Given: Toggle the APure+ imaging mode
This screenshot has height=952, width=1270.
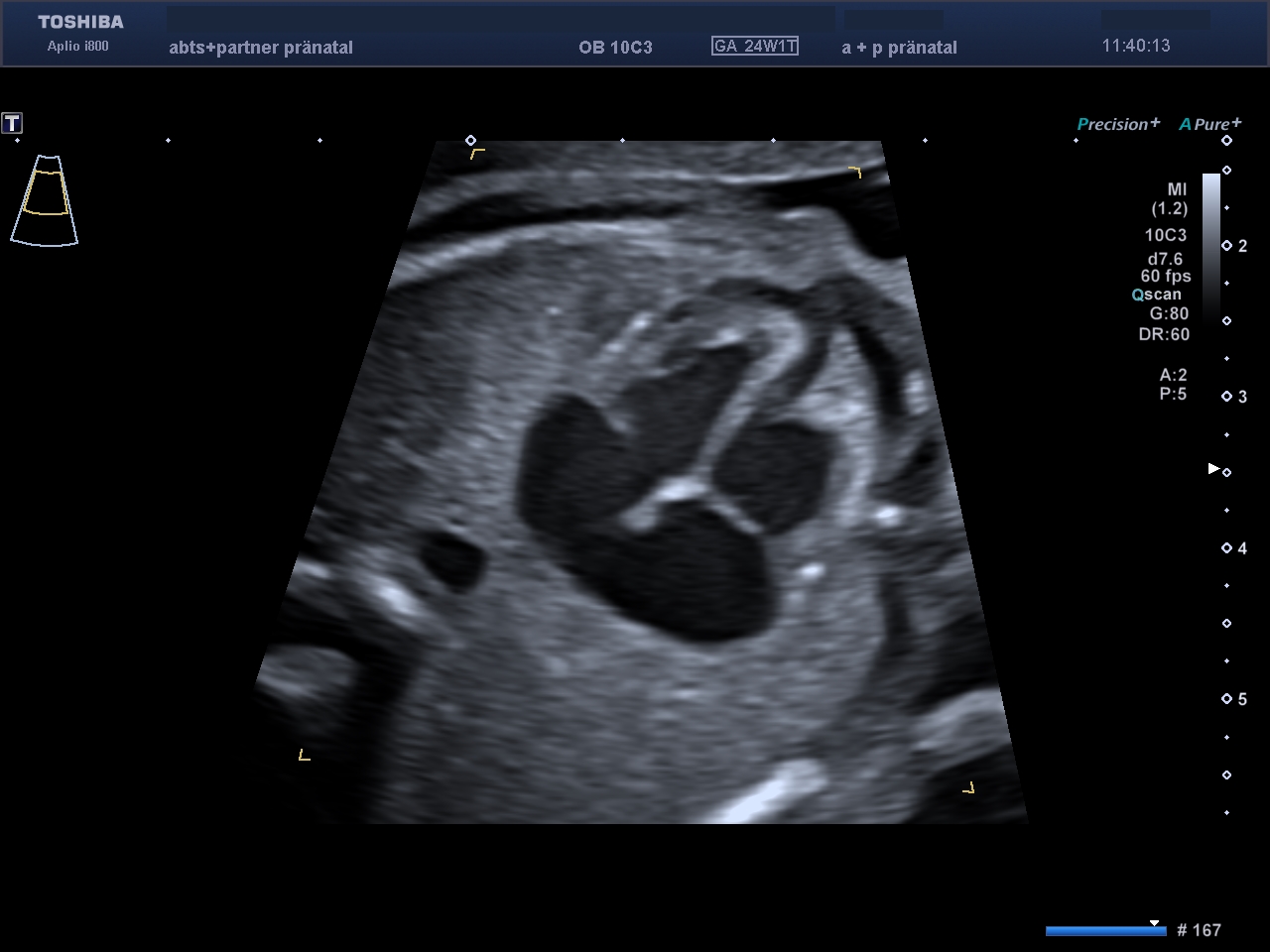Looking at the screenshot, I should pyautogui.click(x=1209, y=124).
